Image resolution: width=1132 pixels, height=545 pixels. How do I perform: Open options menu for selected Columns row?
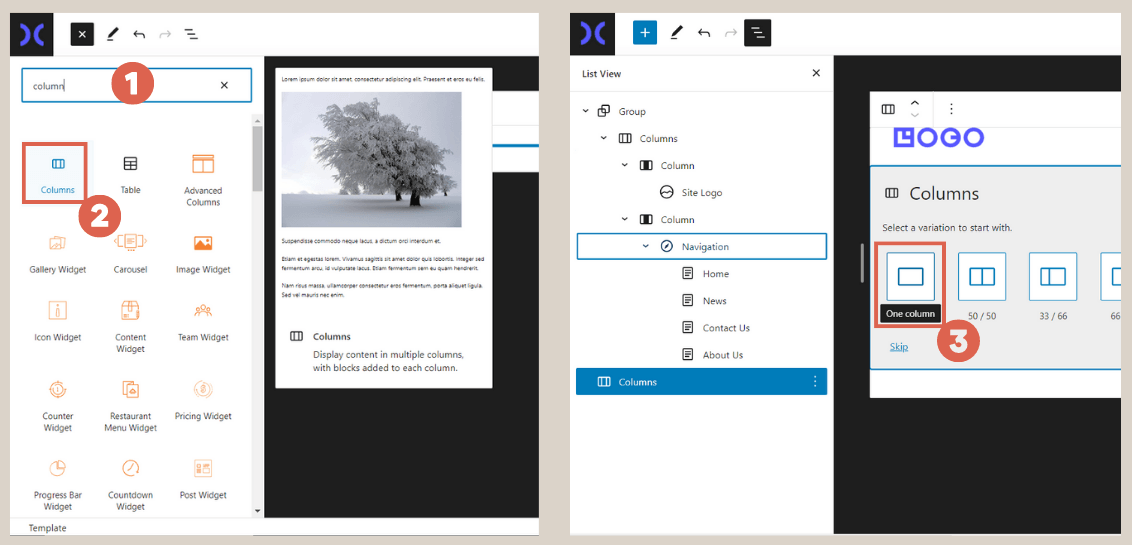click(x=815, y=382)
